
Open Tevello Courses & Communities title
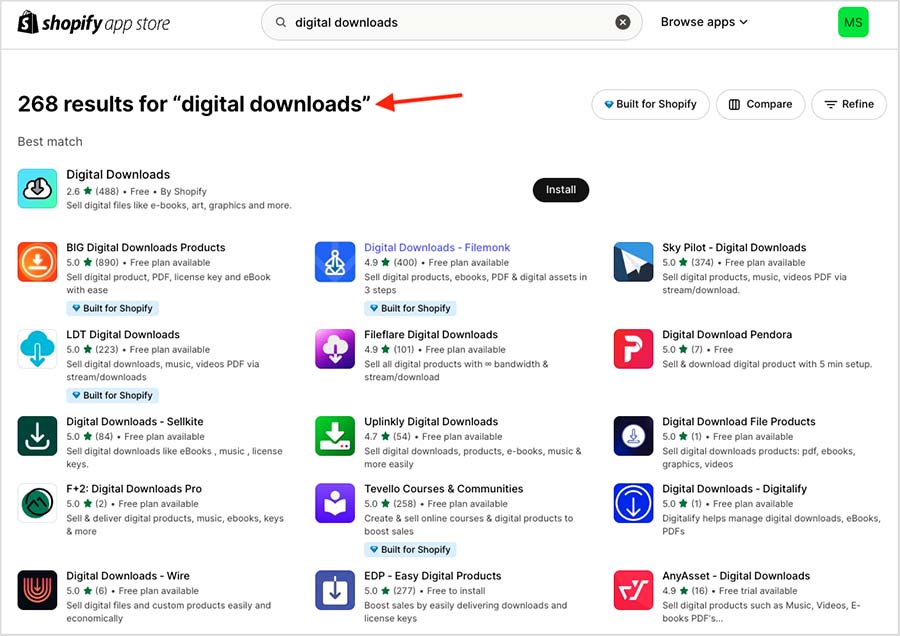[x=444, y=489]
